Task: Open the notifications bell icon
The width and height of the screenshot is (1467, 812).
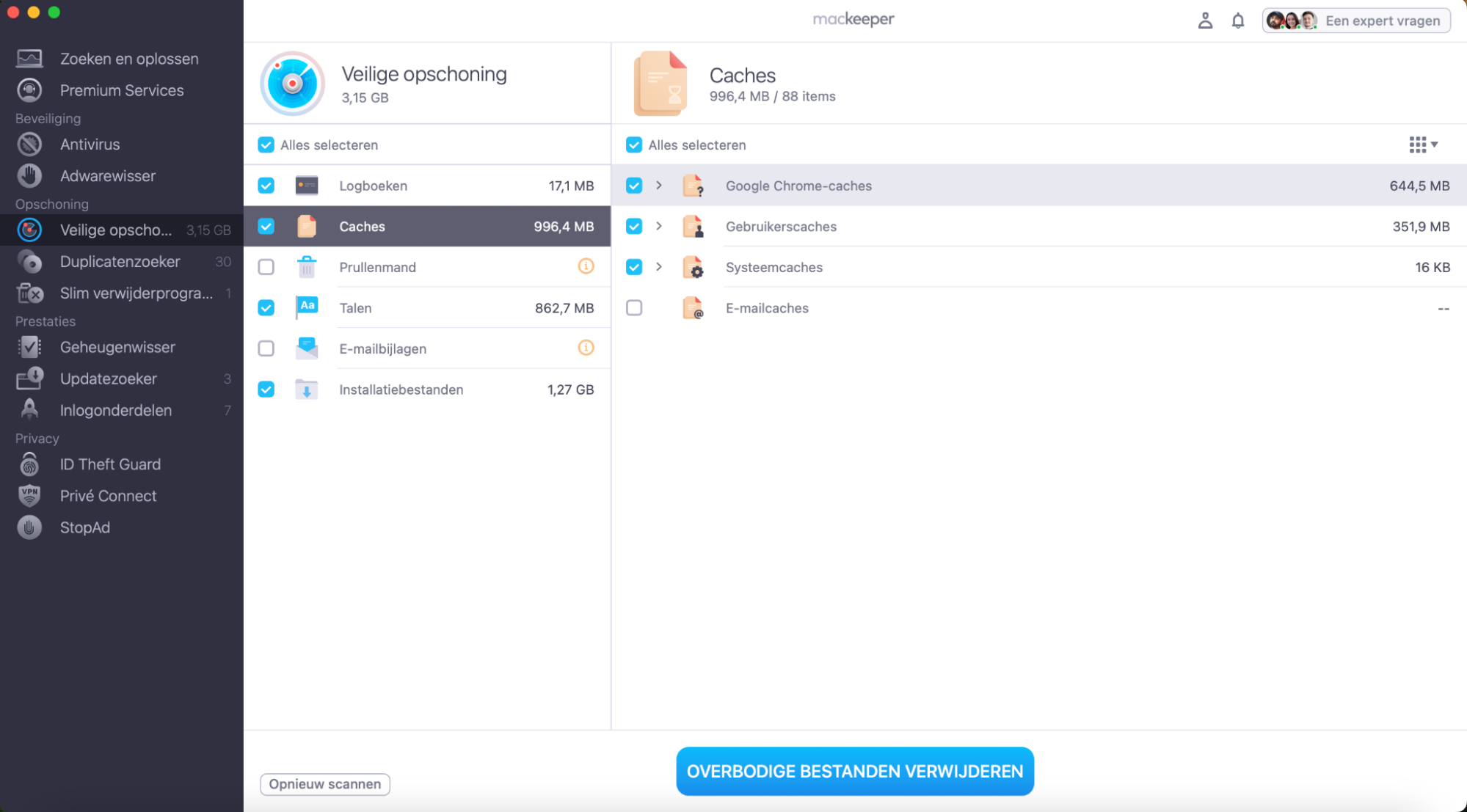Action: [x=1237, y=21]
